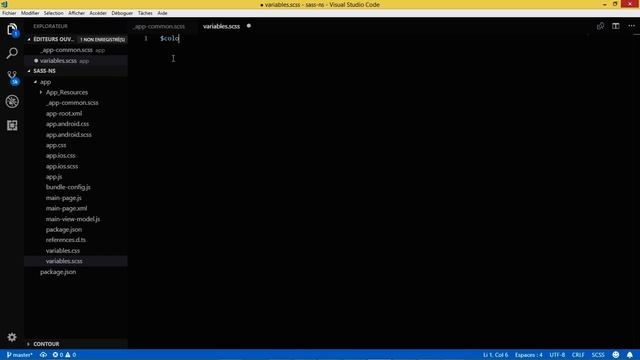
Task: Click the synchronize changes cloud icon
Action: click(43, 355)
